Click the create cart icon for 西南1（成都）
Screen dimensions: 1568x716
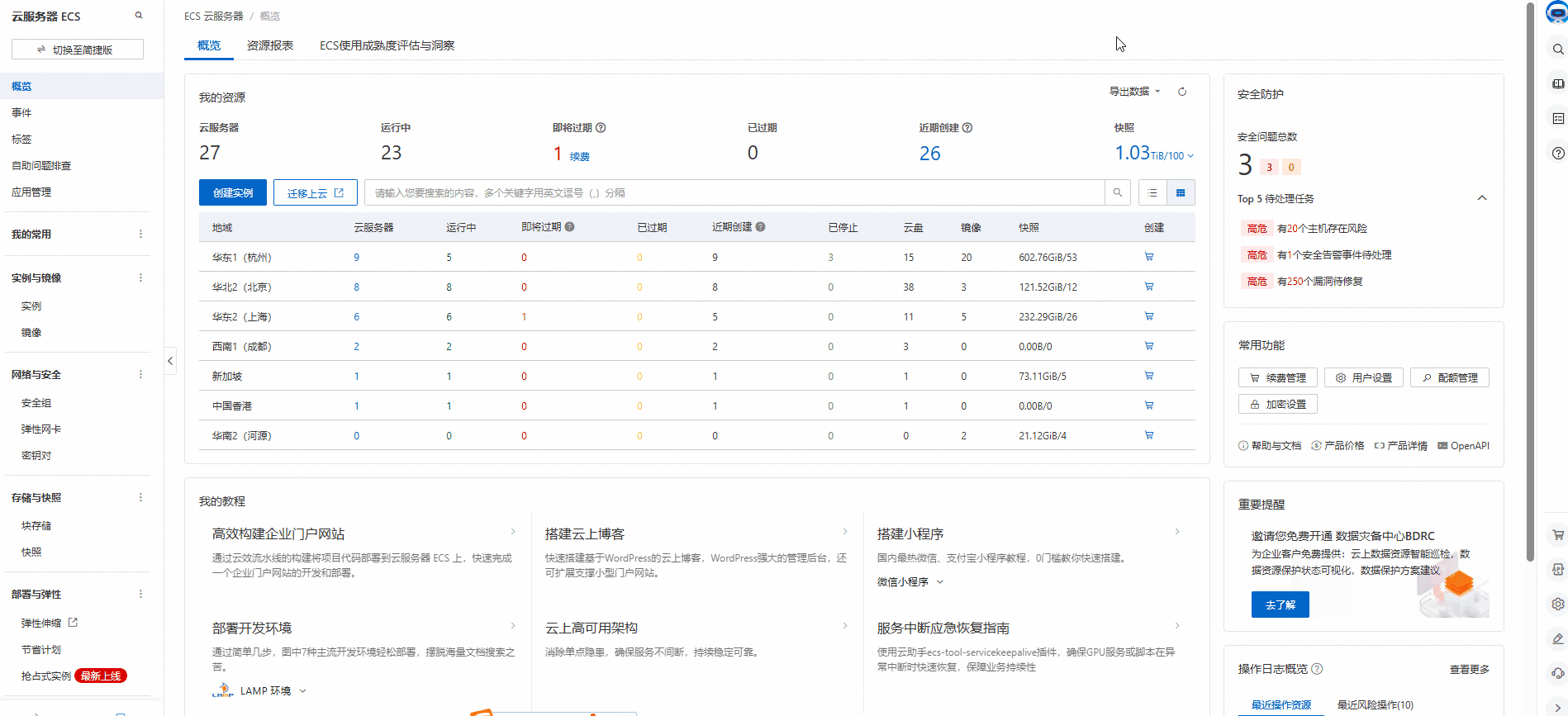pyautogui.click(x=1149, y=346)
